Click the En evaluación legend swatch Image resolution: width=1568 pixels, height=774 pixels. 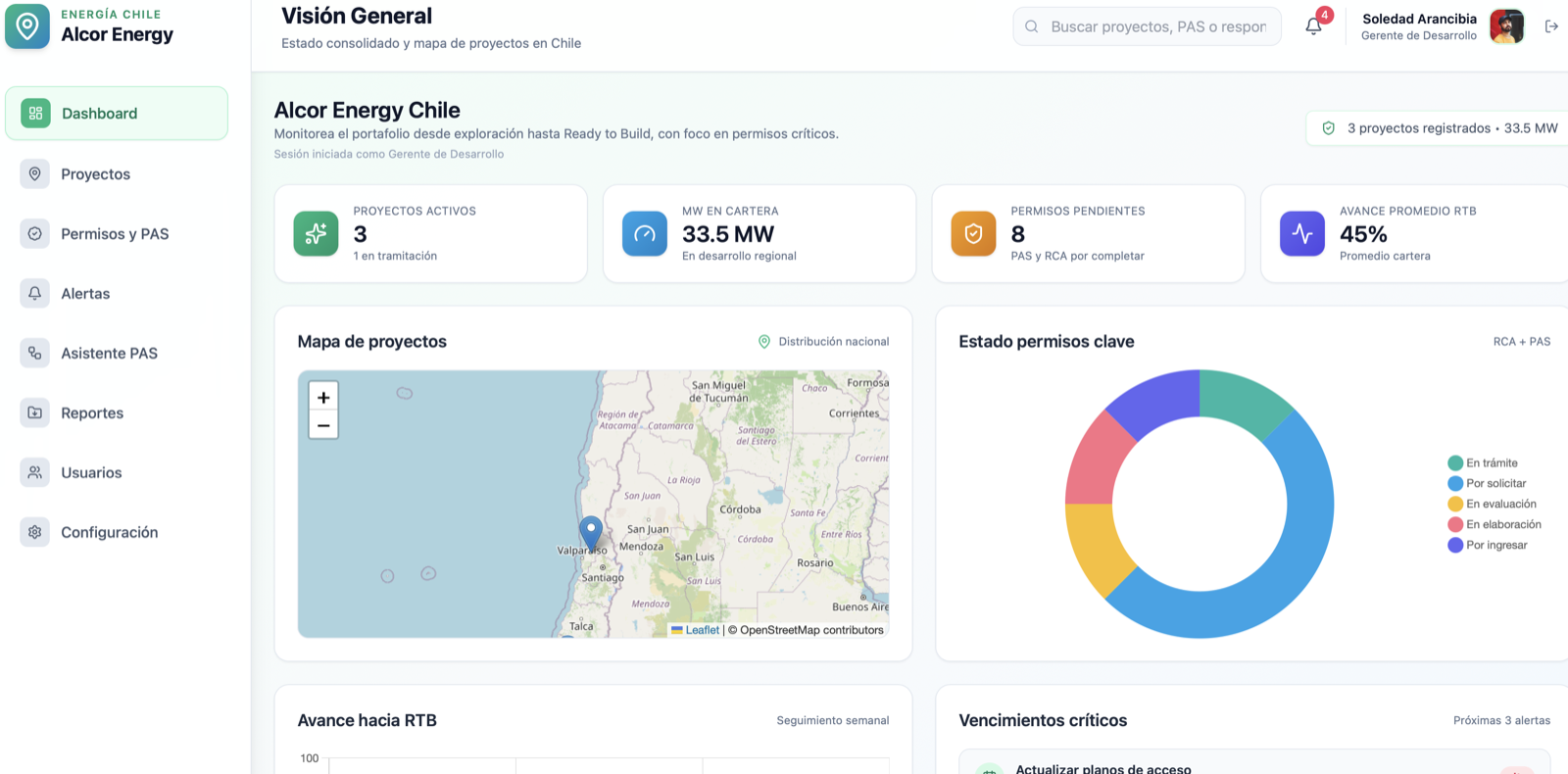tap(1455, 505)
